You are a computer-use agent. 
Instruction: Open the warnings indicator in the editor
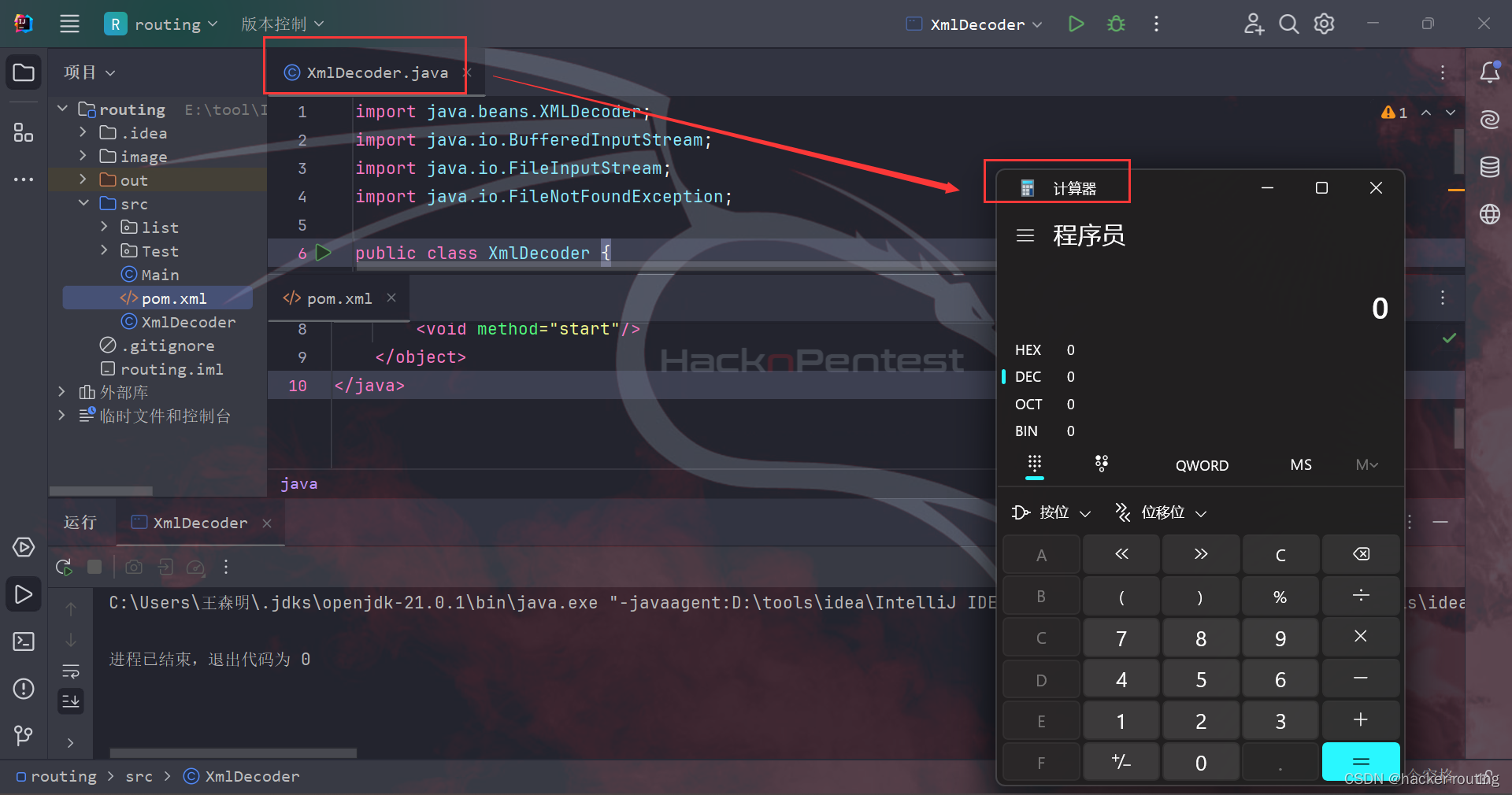click(x=1394, y=113)
